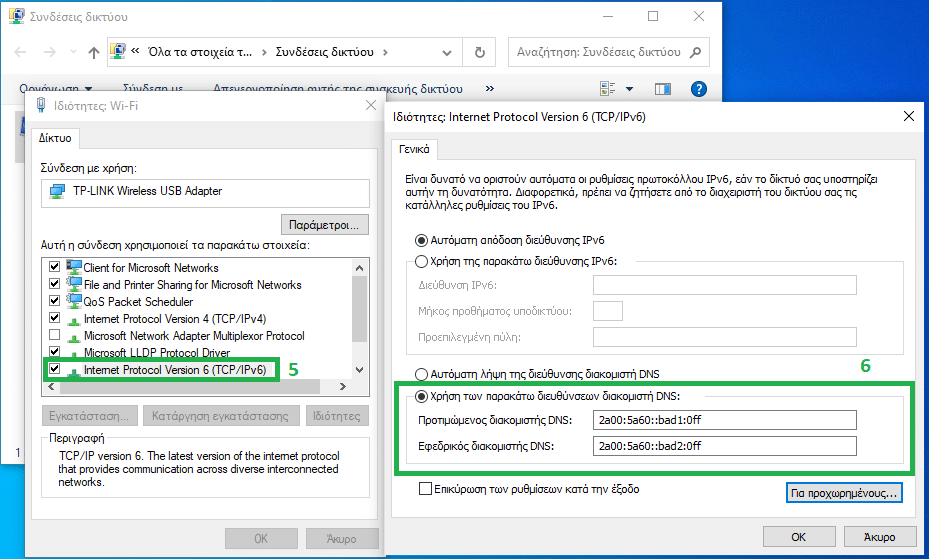Click the Παράμετροι button

point(324,224)
